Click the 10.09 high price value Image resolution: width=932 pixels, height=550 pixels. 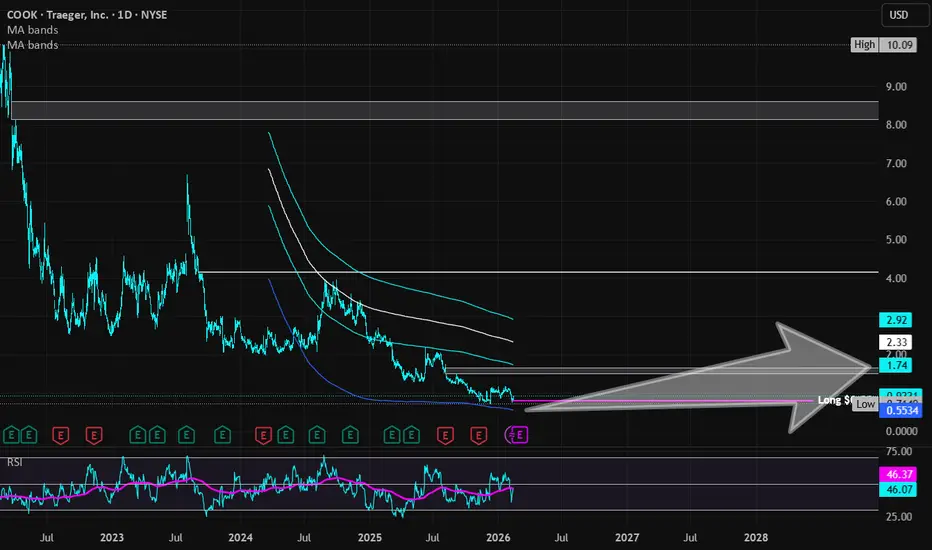tap(899, 45)
